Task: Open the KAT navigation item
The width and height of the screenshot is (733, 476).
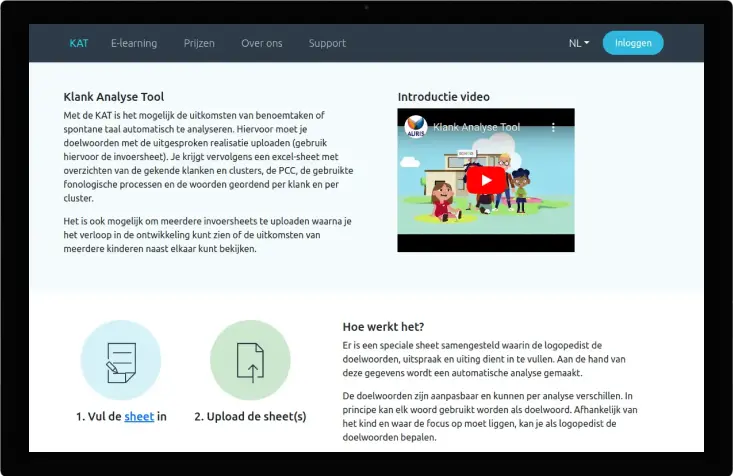Action: coord(78,43)
